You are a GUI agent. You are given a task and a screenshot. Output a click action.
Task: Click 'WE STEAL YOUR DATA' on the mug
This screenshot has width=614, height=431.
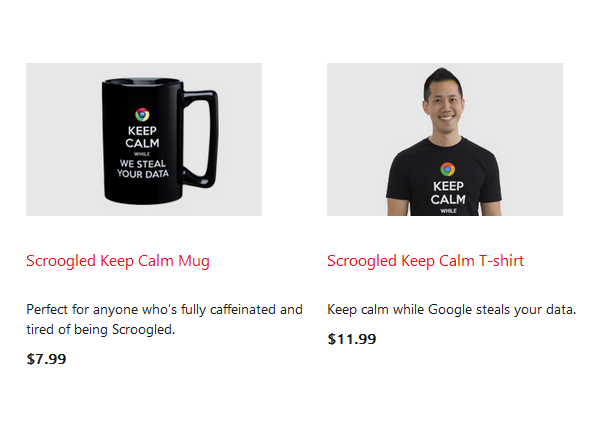click(143, 169)
